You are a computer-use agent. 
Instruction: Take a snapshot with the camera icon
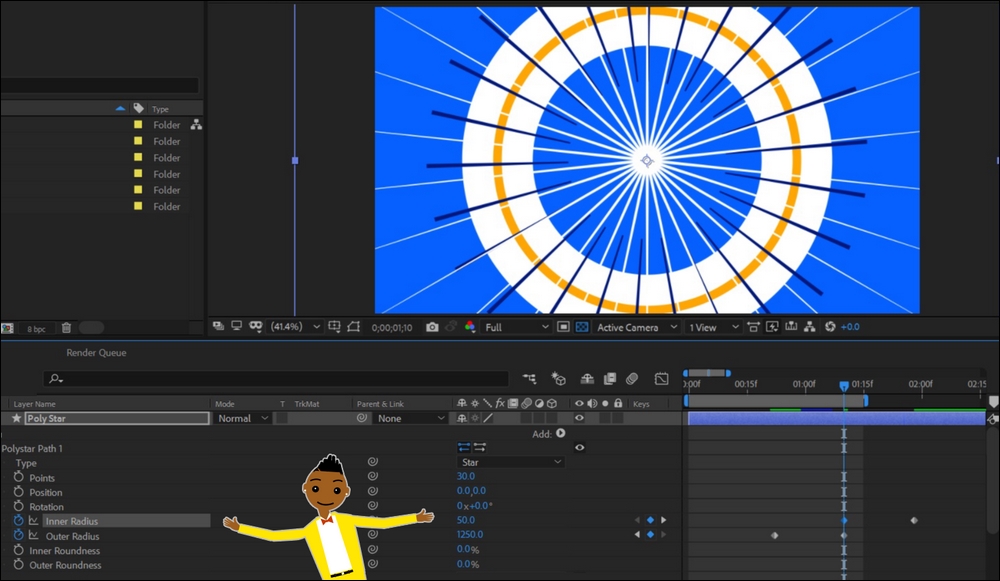click(432, 327)
